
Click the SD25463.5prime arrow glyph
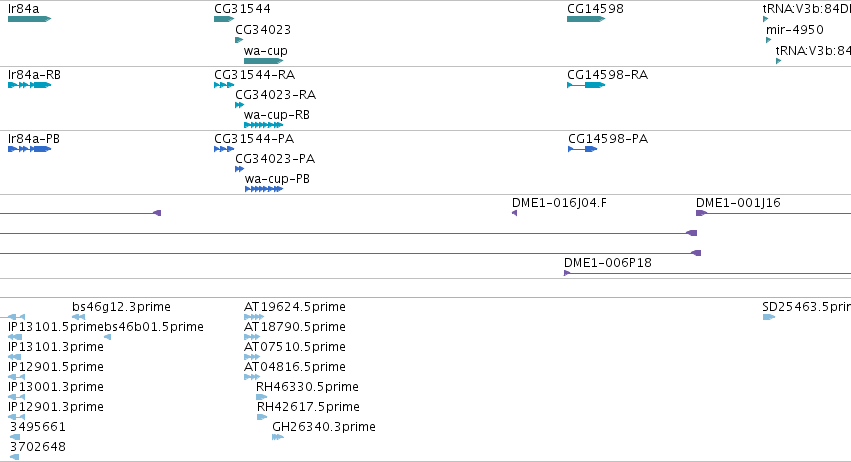769,317
